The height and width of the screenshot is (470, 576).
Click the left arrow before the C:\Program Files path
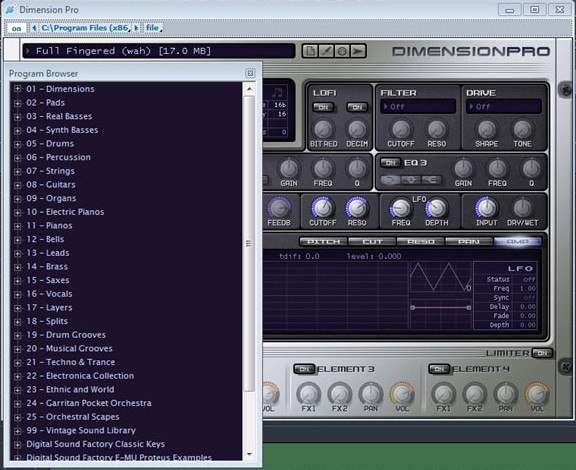click(34, 28)
